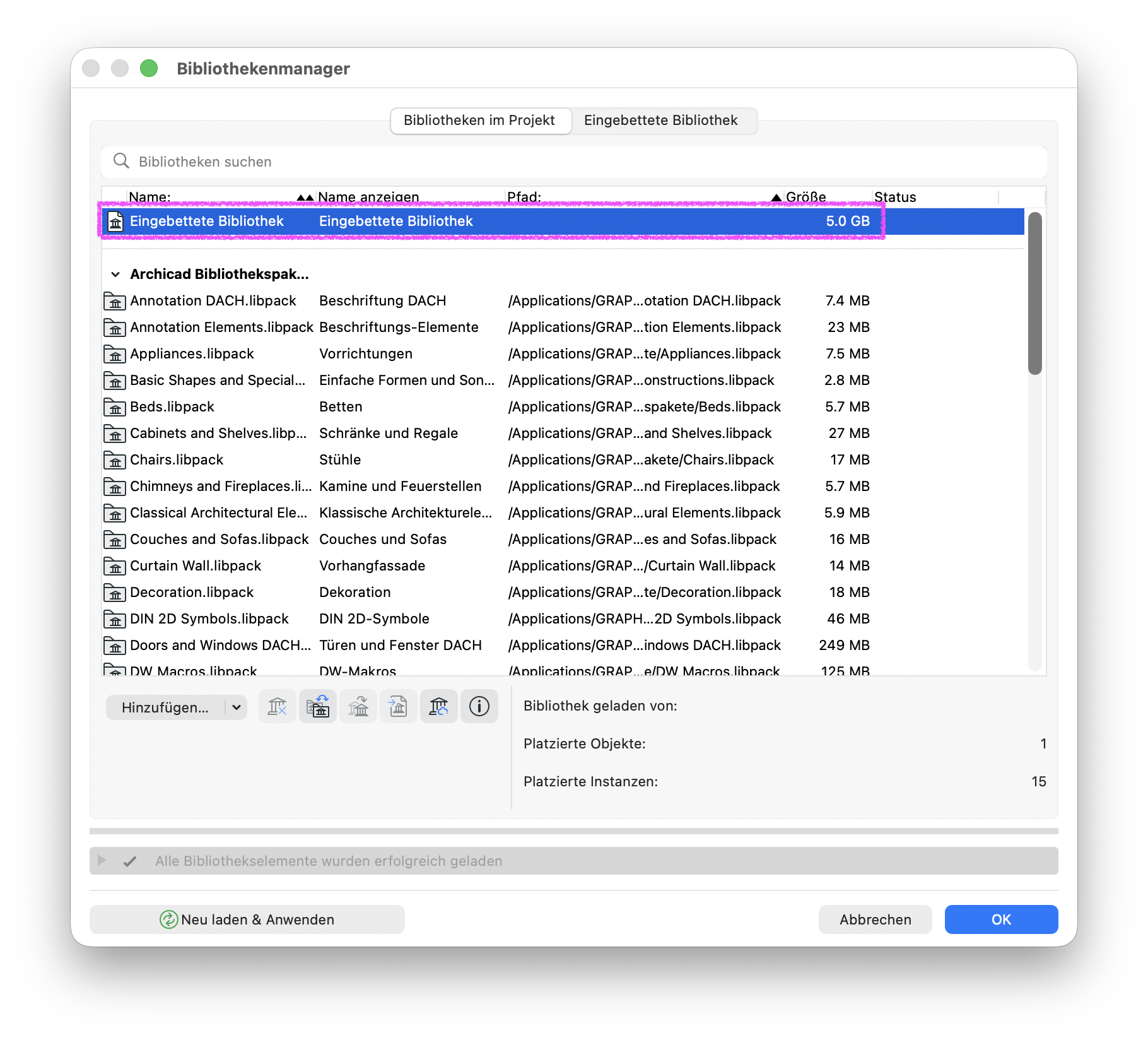Click the remove library icon with the X

[278, 706]
